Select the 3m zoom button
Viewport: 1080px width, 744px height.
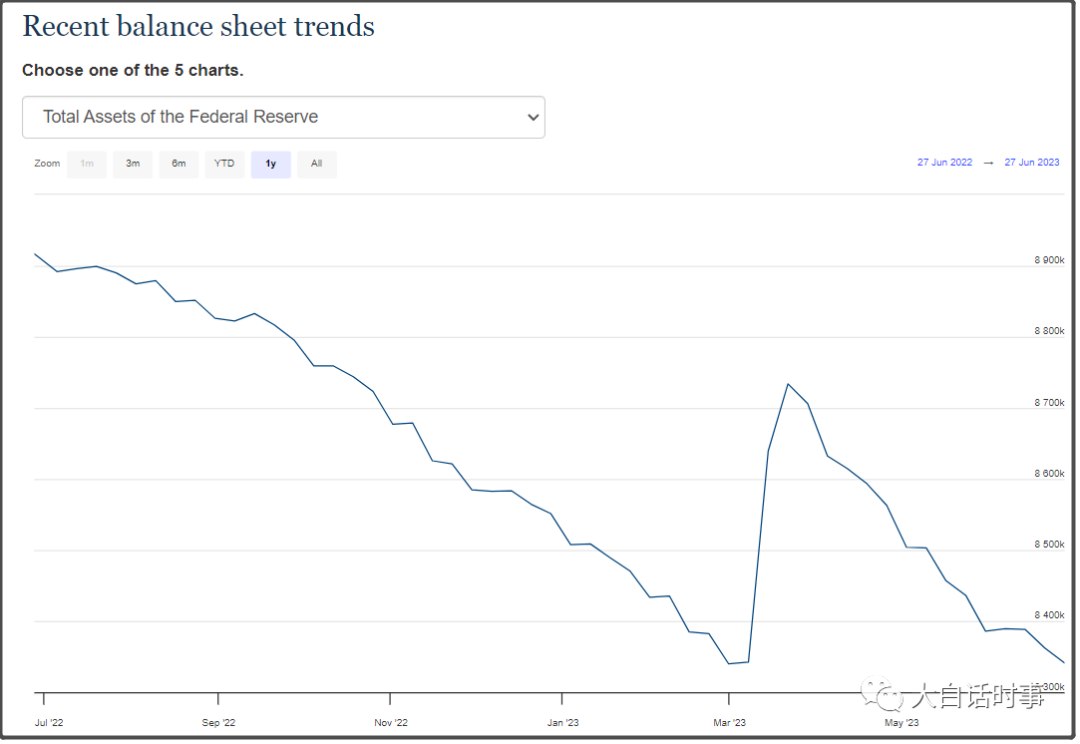tap(133, 164)
